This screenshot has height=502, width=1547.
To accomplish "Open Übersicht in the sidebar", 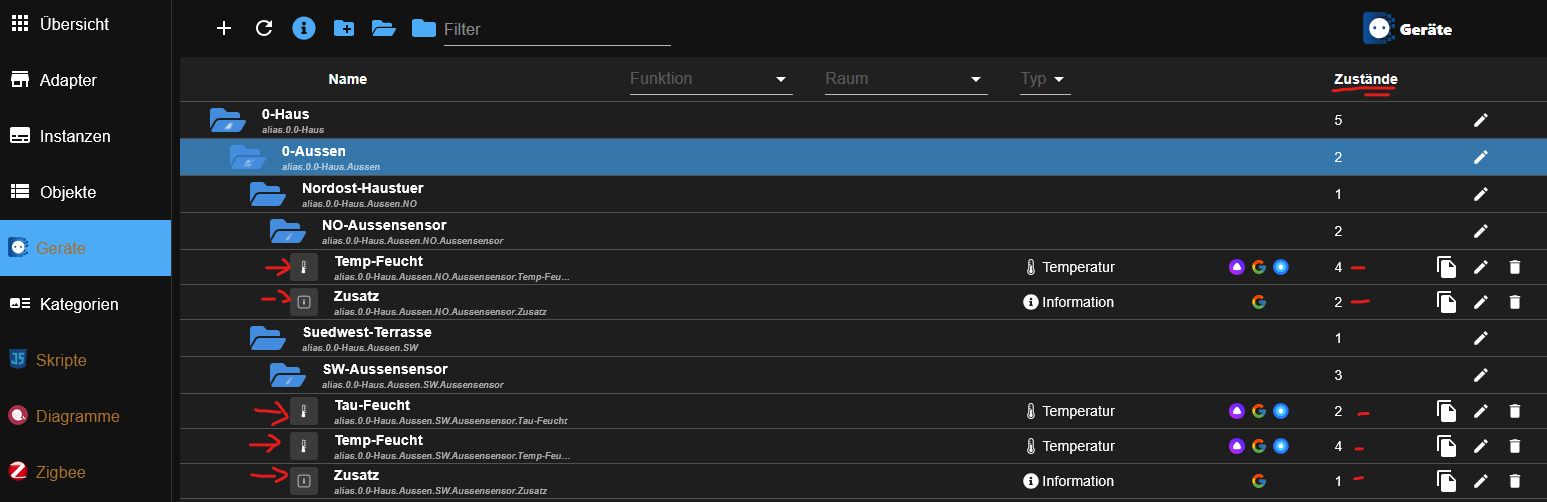I will point(85,24).
